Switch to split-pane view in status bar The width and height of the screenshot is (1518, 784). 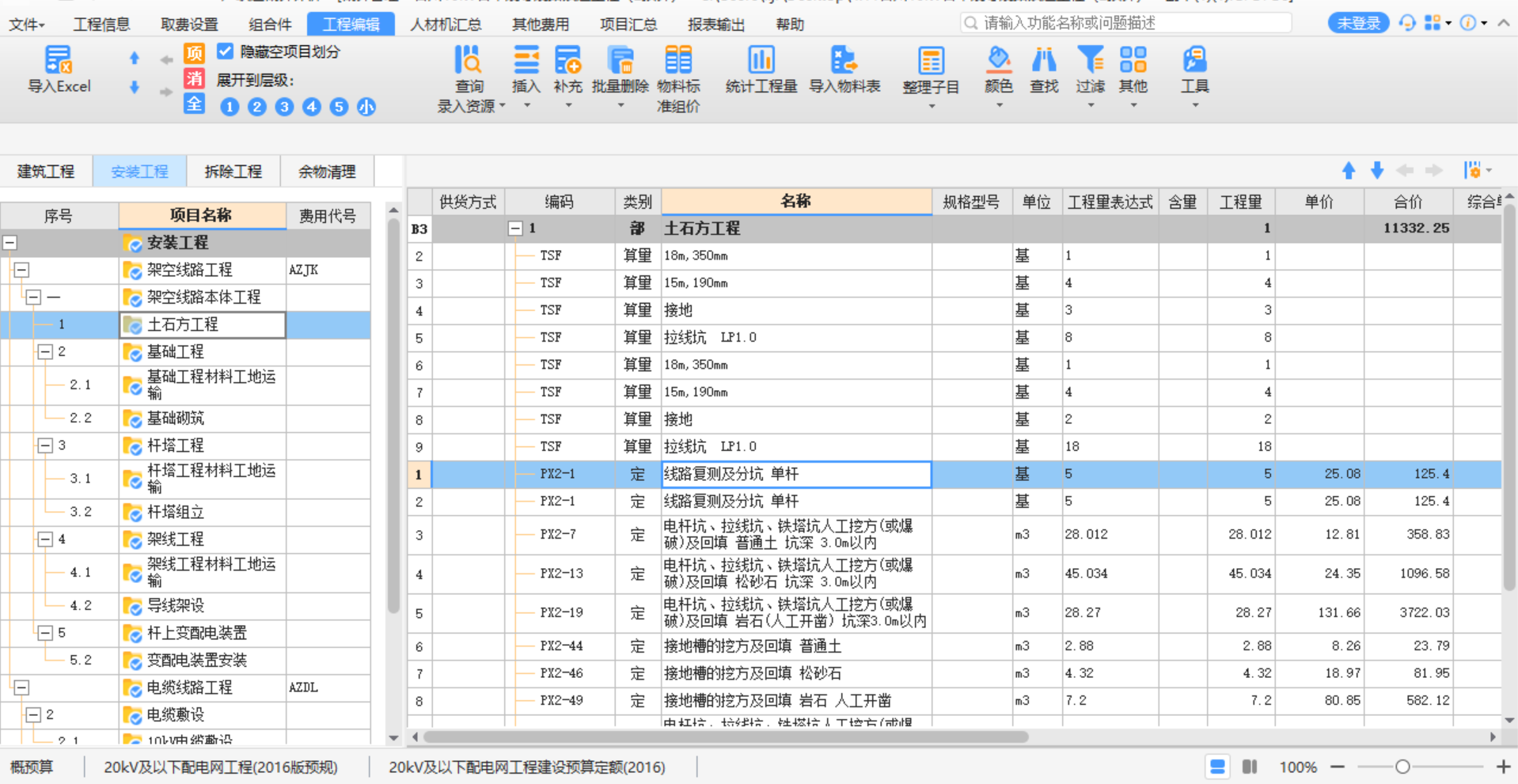coord(1250,767)
